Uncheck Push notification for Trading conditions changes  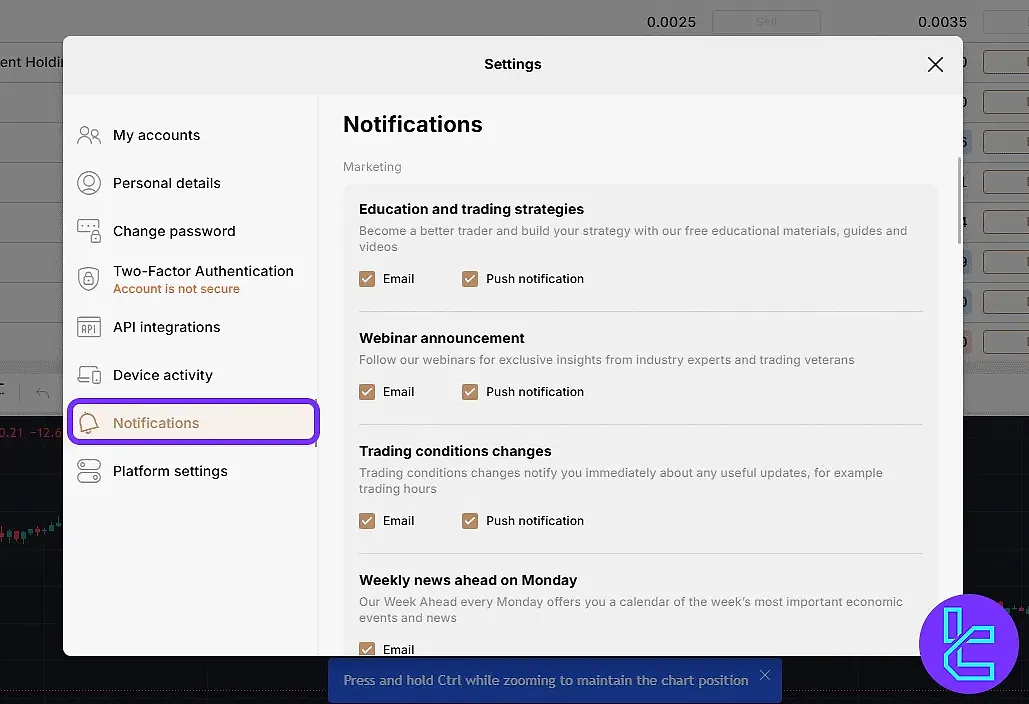(470, 521)
